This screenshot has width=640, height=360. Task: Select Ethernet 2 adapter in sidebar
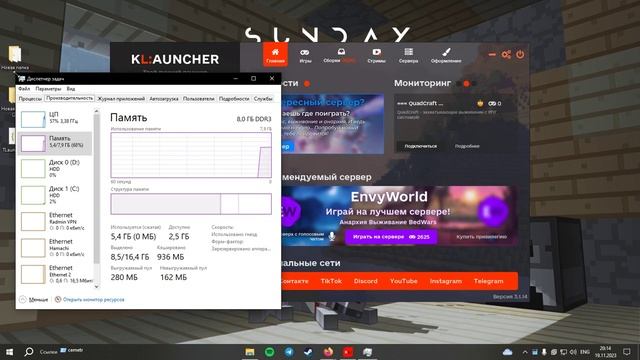pyautogui.click(x=55, y=274)
